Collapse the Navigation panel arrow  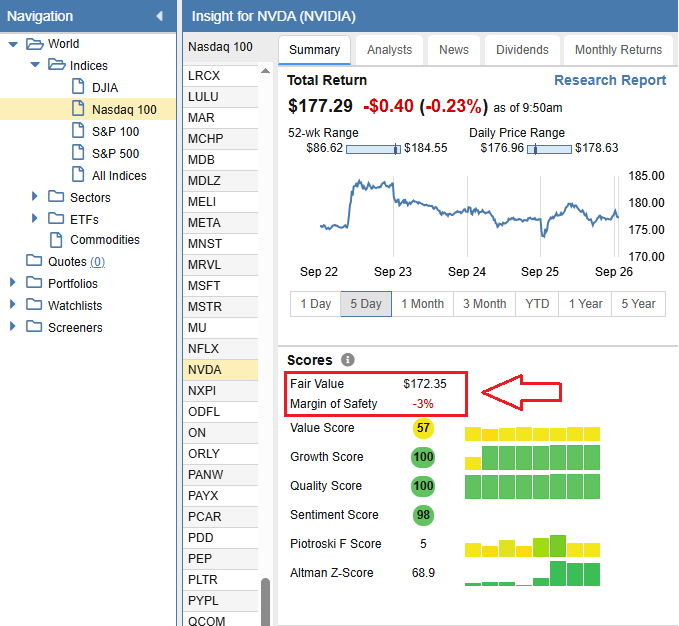[x=159, y=16]
